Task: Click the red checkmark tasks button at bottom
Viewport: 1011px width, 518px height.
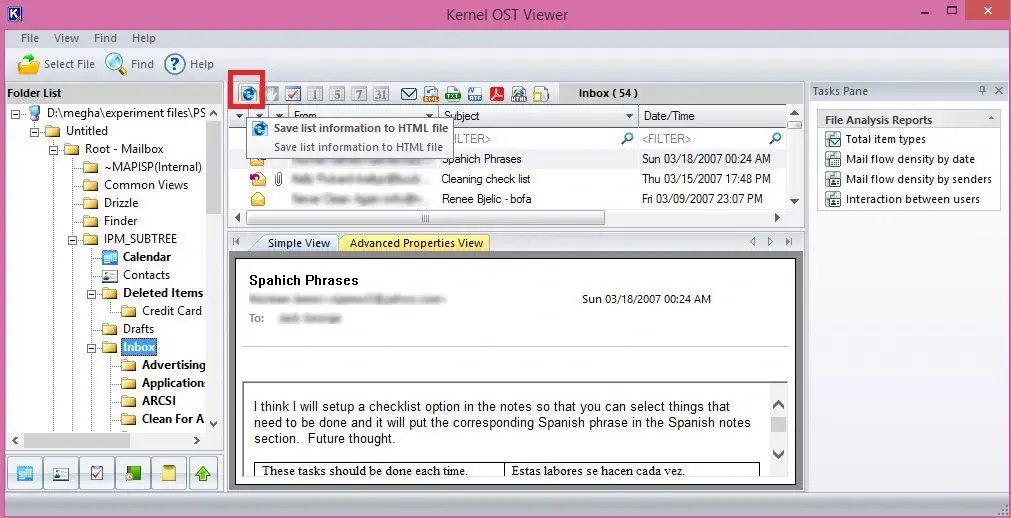Action: point(97,474)
